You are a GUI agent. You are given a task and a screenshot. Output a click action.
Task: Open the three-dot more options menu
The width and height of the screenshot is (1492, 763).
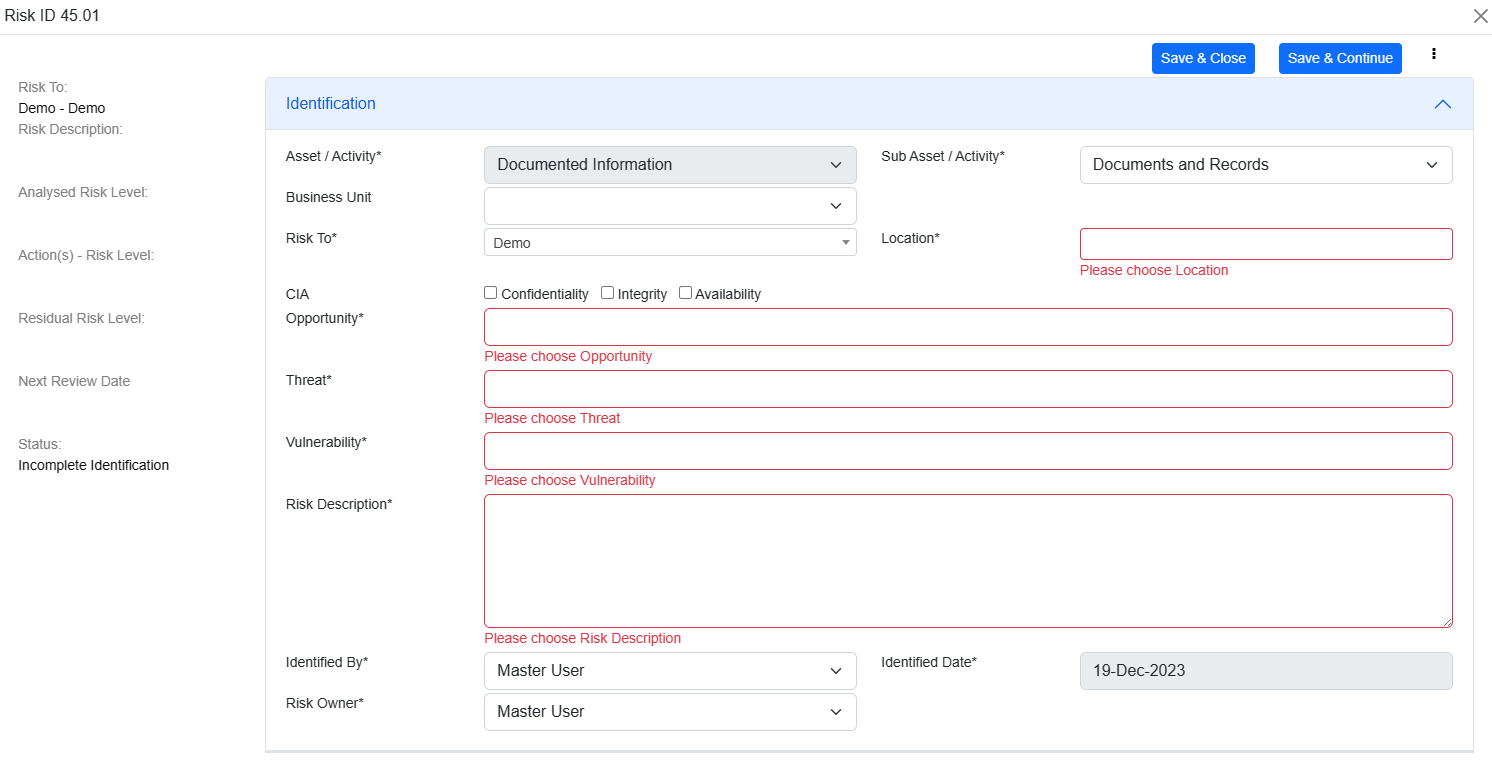pos(1435,54)
